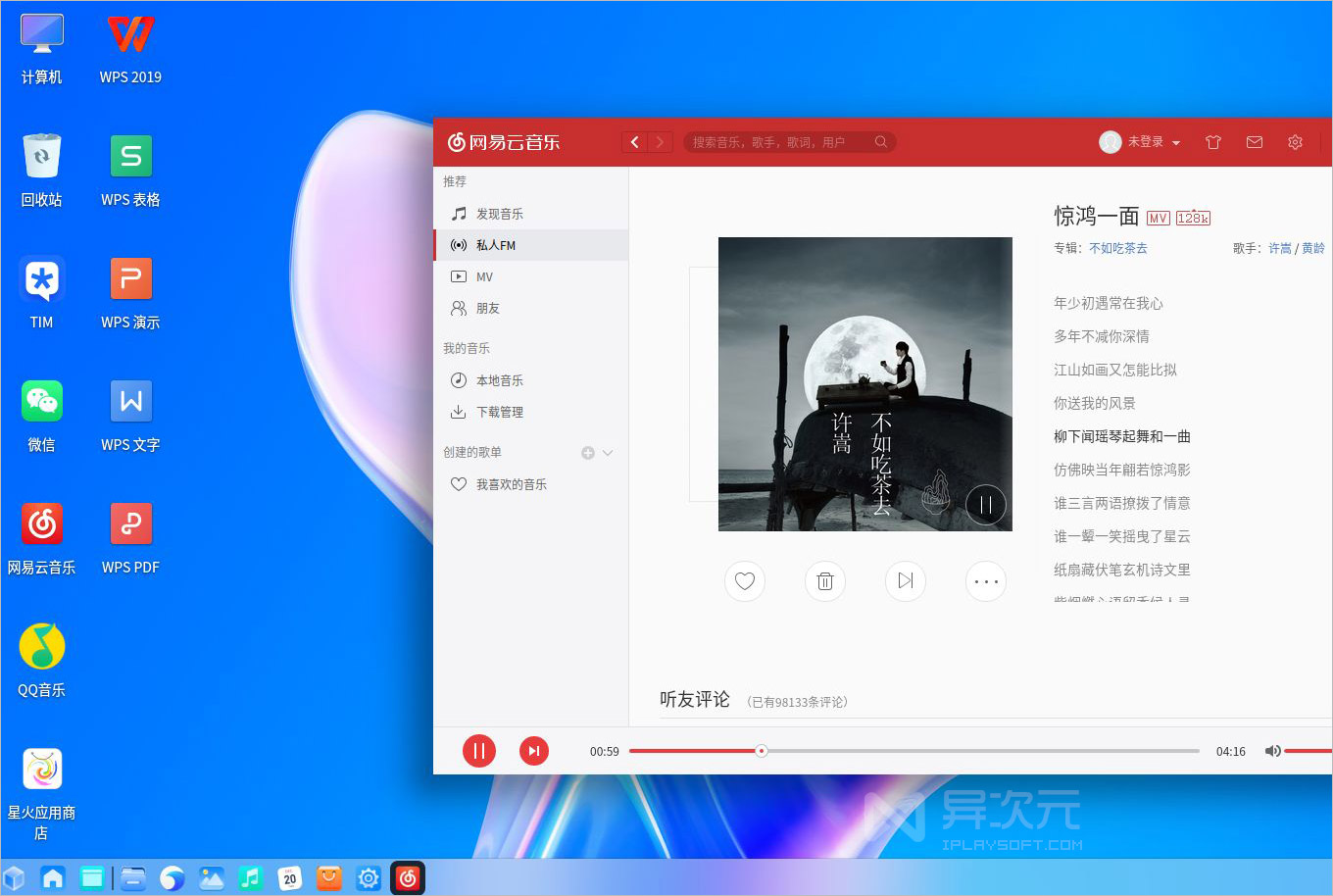Open the album 不如吃茶去 link
Screen dimensions: 1333x896
pyautogui.click(x=1118, y=248)
